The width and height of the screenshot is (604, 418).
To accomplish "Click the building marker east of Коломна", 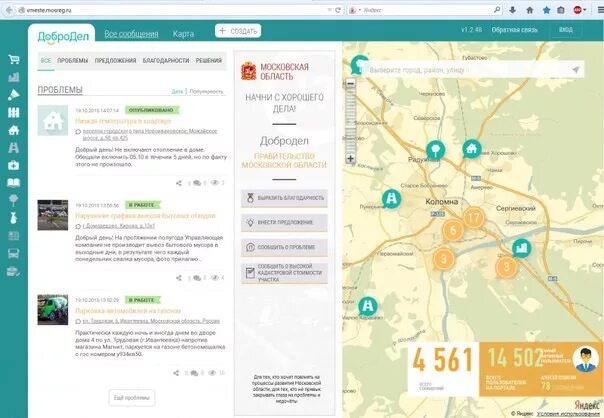I will pyautogui.click(x=522, y=248).
